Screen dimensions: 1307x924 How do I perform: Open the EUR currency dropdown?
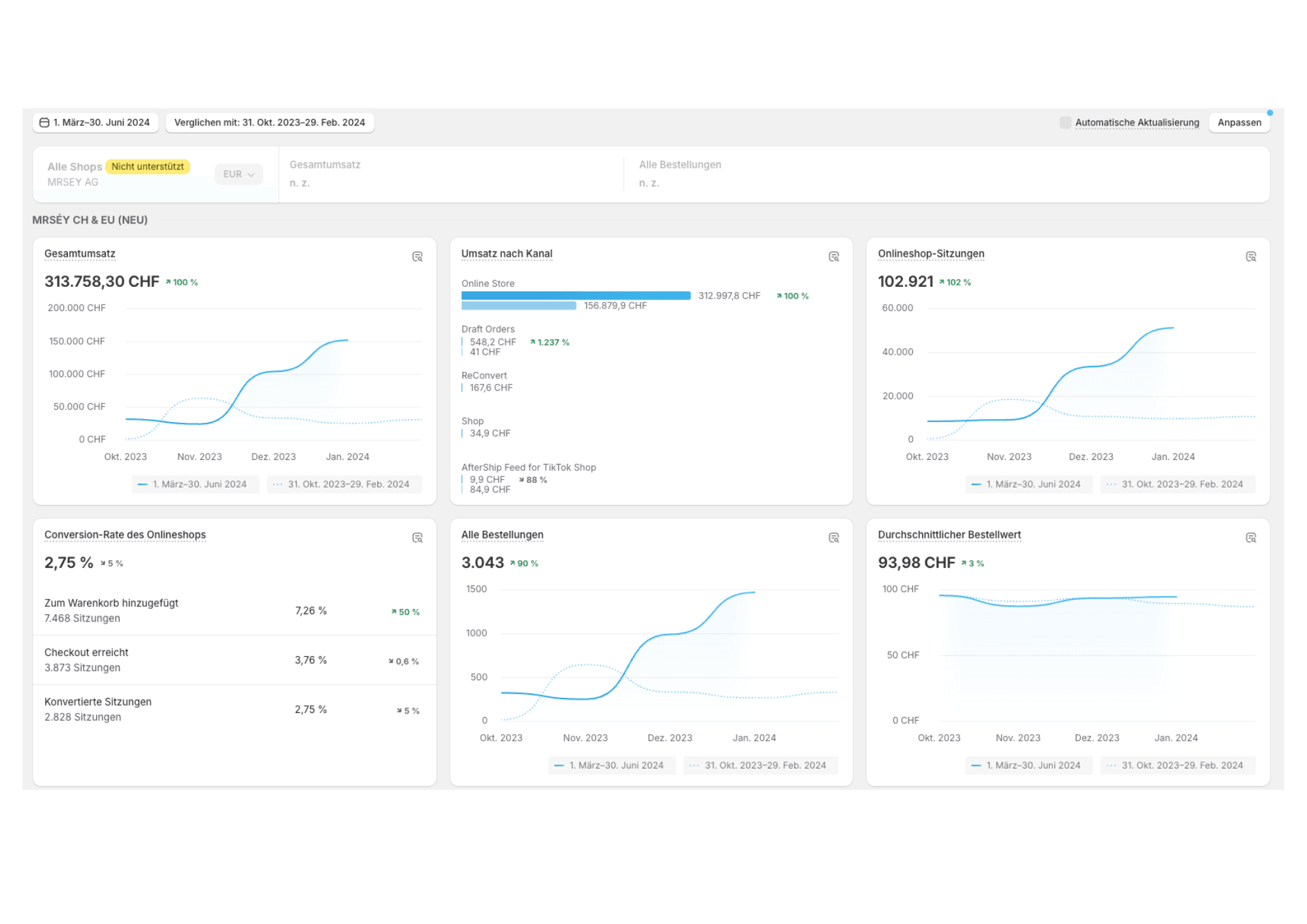pos(238,174)
